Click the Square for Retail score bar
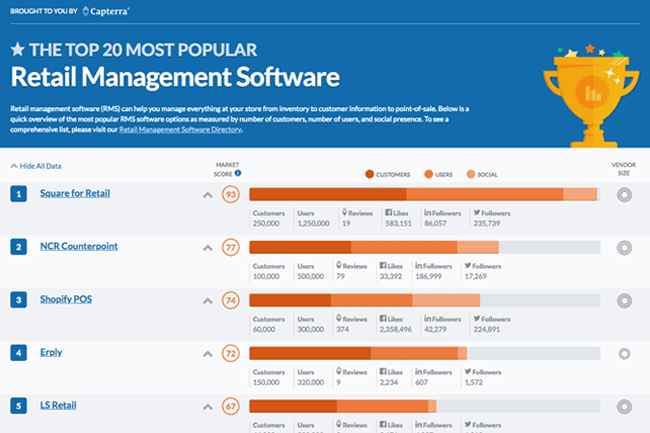The image size is (650, 433). pyautogui.click(x=424, y=194)
